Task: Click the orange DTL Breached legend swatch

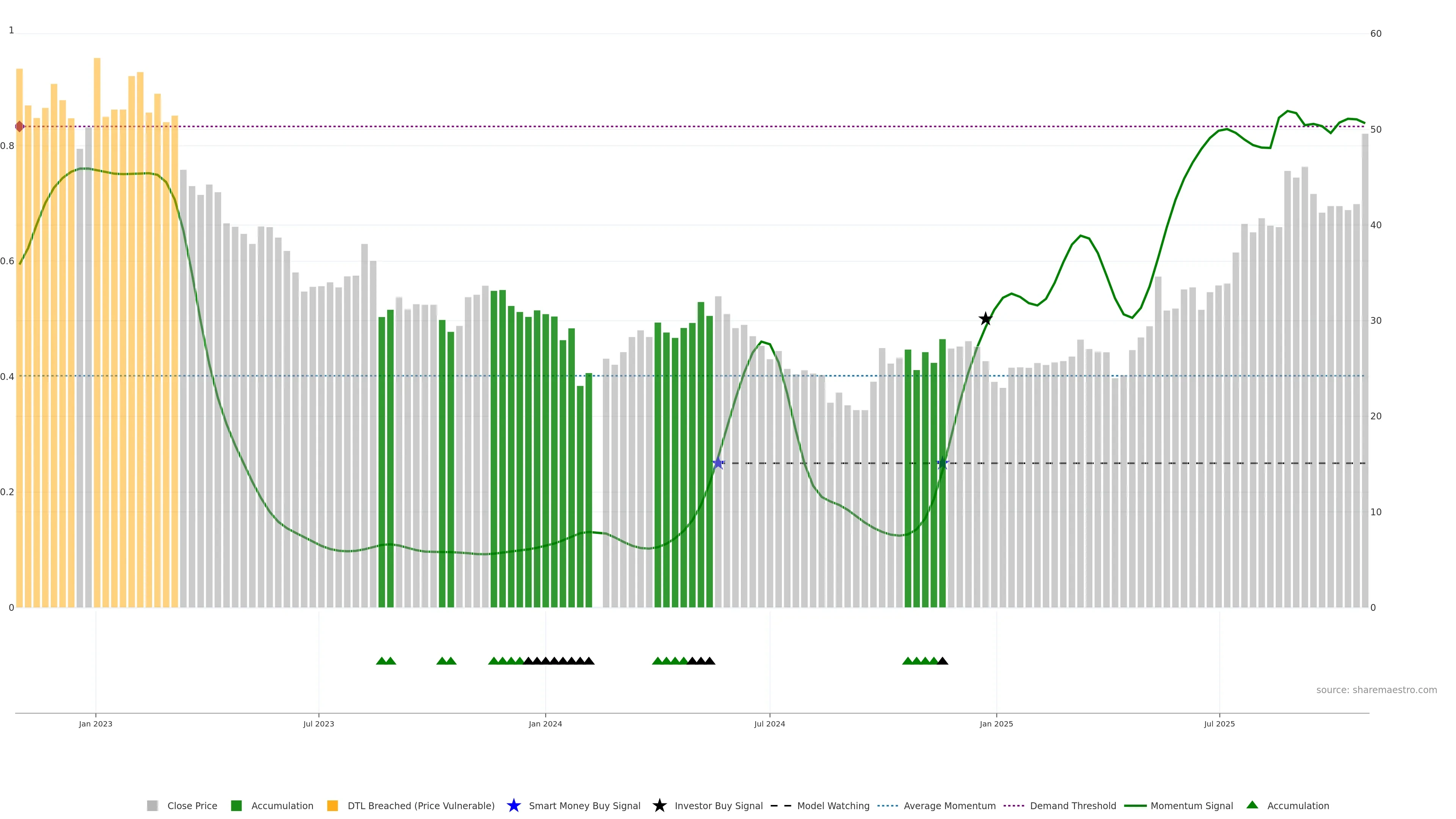Action: [333, 806]
